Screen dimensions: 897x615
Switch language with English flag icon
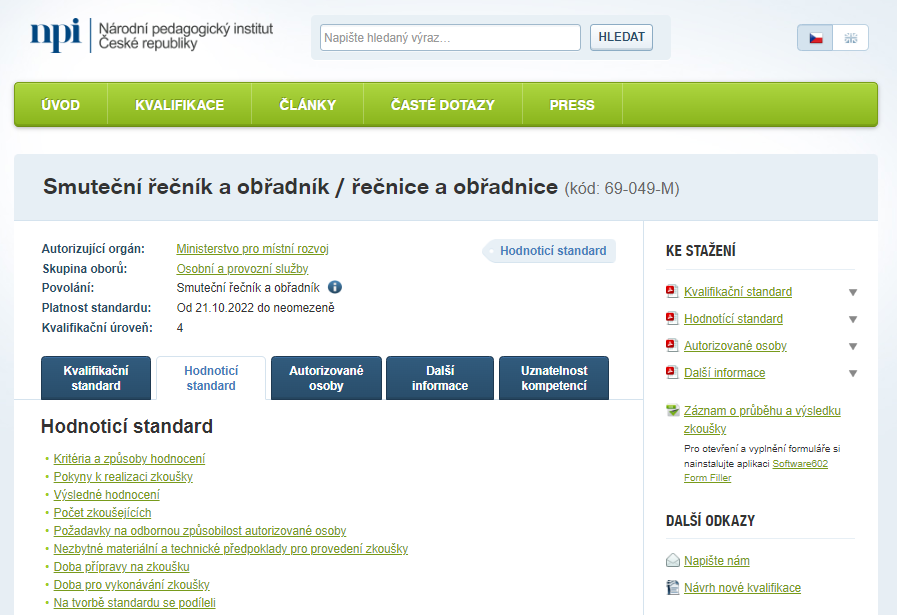point(851,38)
